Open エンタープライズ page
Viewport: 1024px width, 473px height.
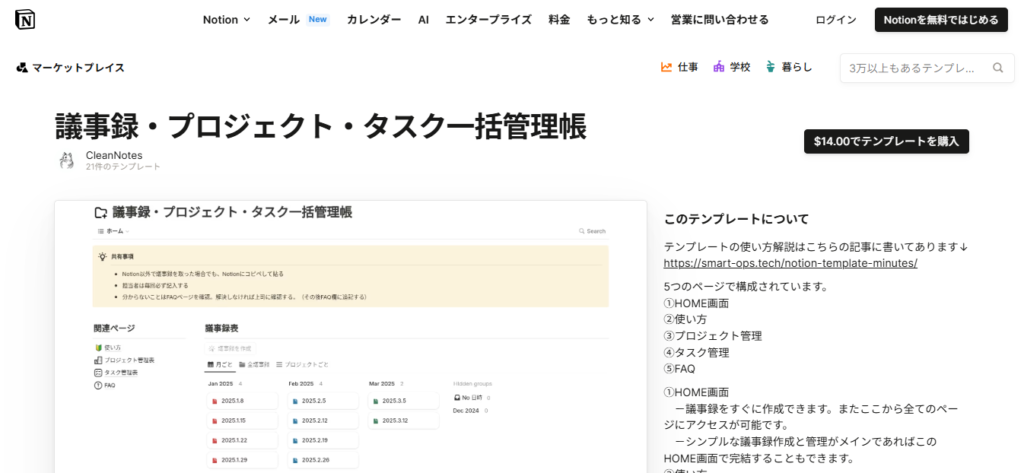point(488,20)
